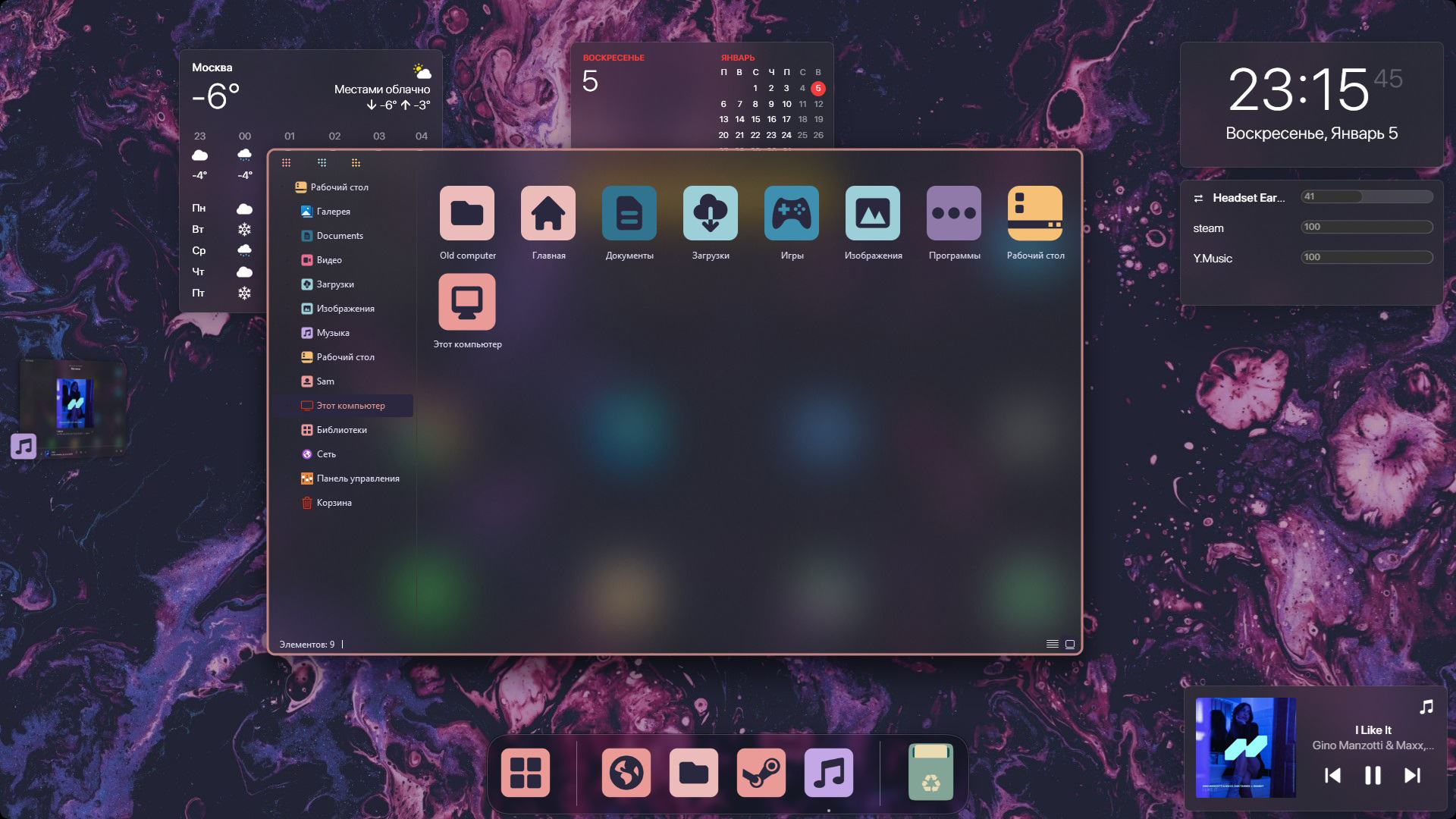Skip to next track in player widget
1456x819 pixels.
tap(1412, 775)
